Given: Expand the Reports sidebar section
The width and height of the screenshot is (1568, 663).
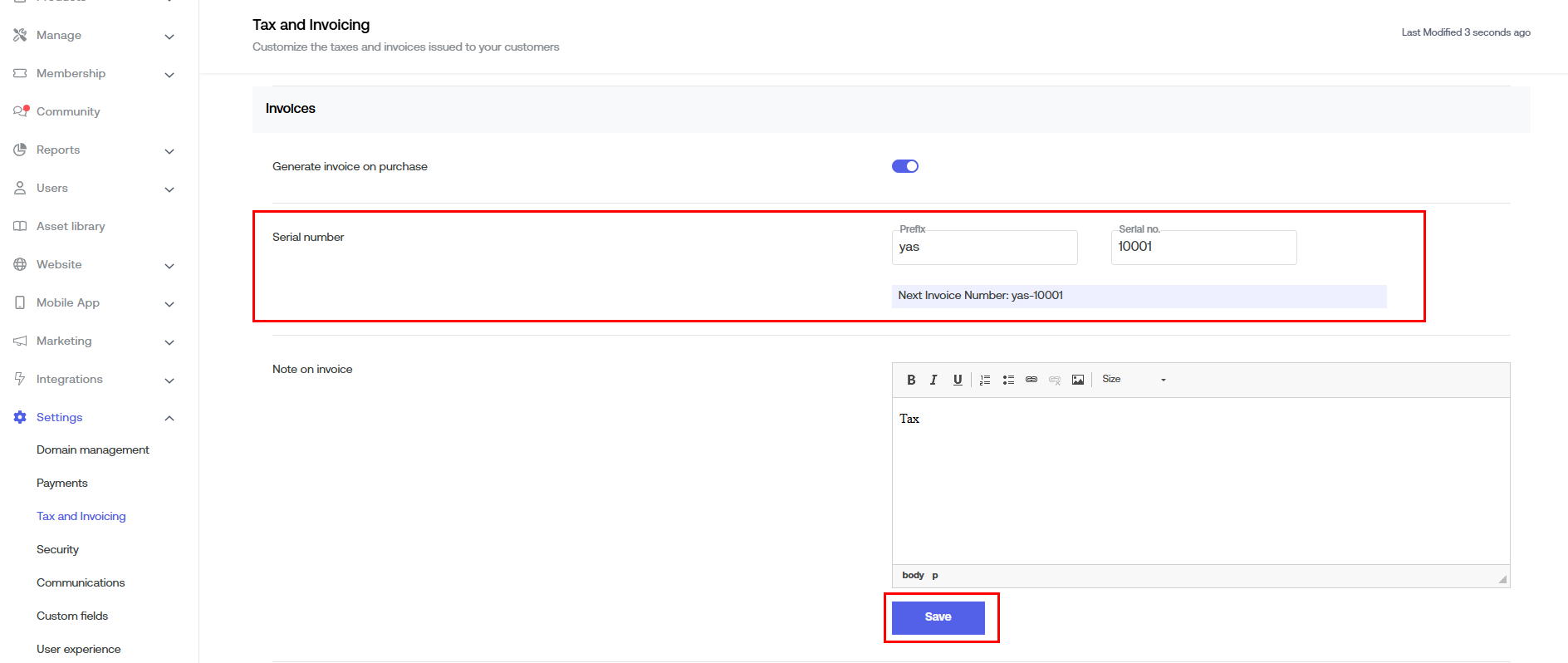Looking at the screenshot, I should [x=169, y=151].
